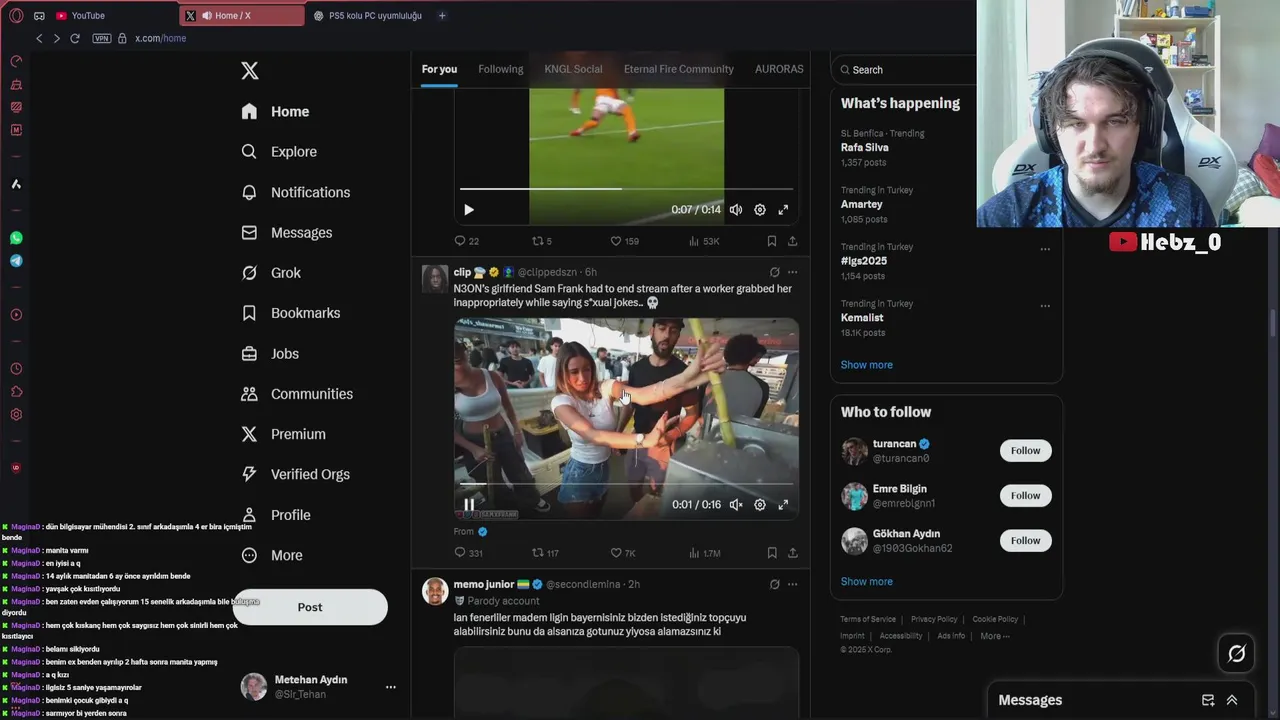Switch to the Following tab
This screenshot has width=1280, height=720.
(501, 69)
